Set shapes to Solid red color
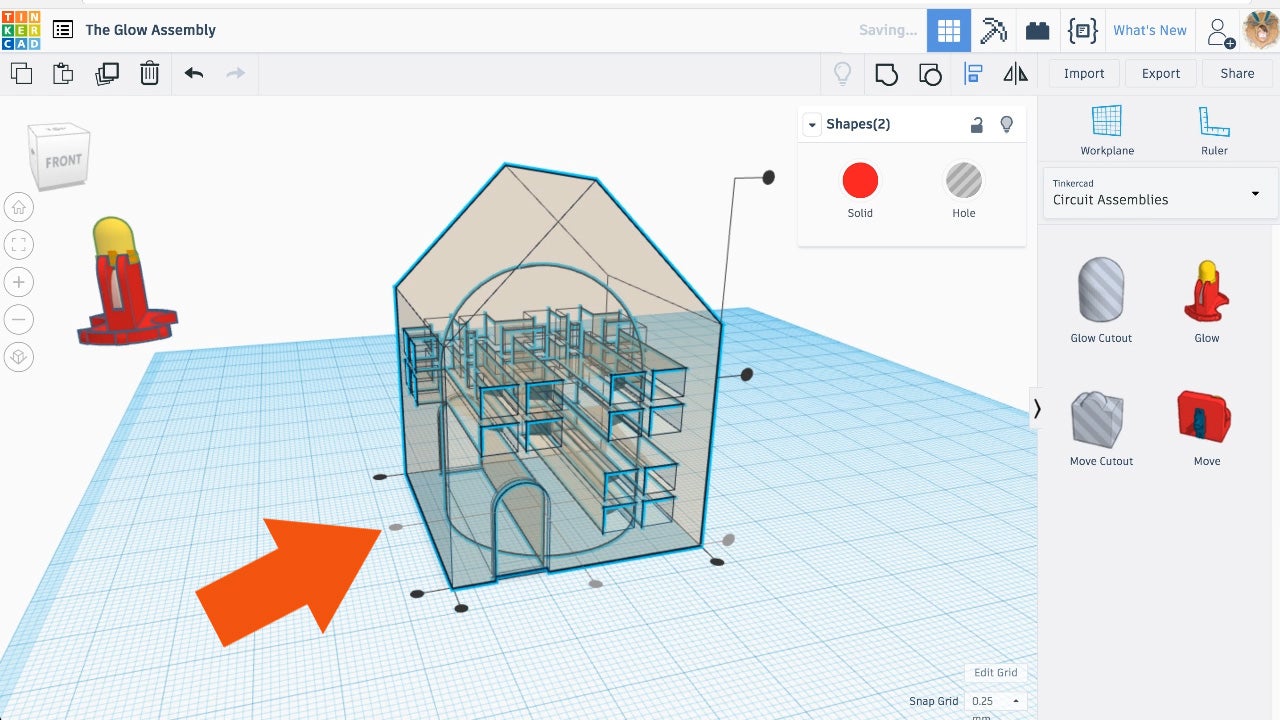 (860, 181)
